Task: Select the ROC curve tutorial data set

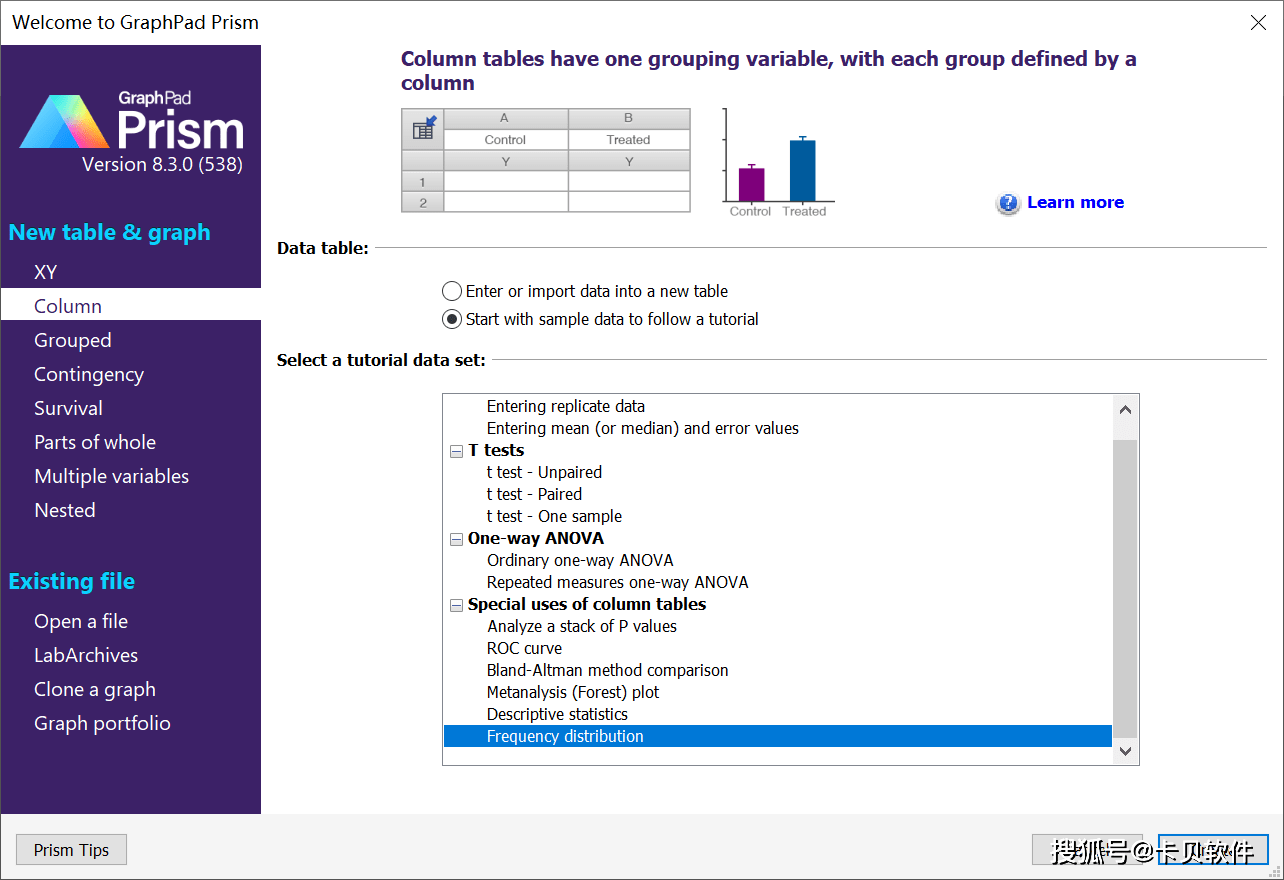Action: (524, 648)
